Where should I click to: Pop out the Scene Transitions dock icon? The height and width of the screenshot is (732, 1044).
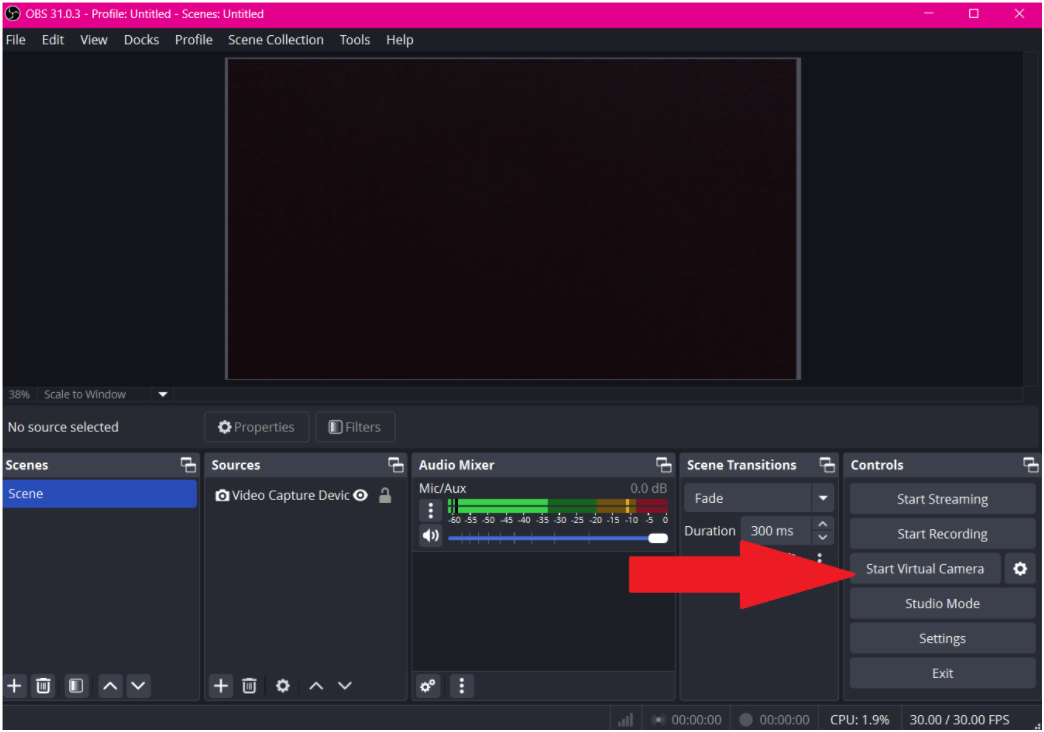tap(827, 465)
